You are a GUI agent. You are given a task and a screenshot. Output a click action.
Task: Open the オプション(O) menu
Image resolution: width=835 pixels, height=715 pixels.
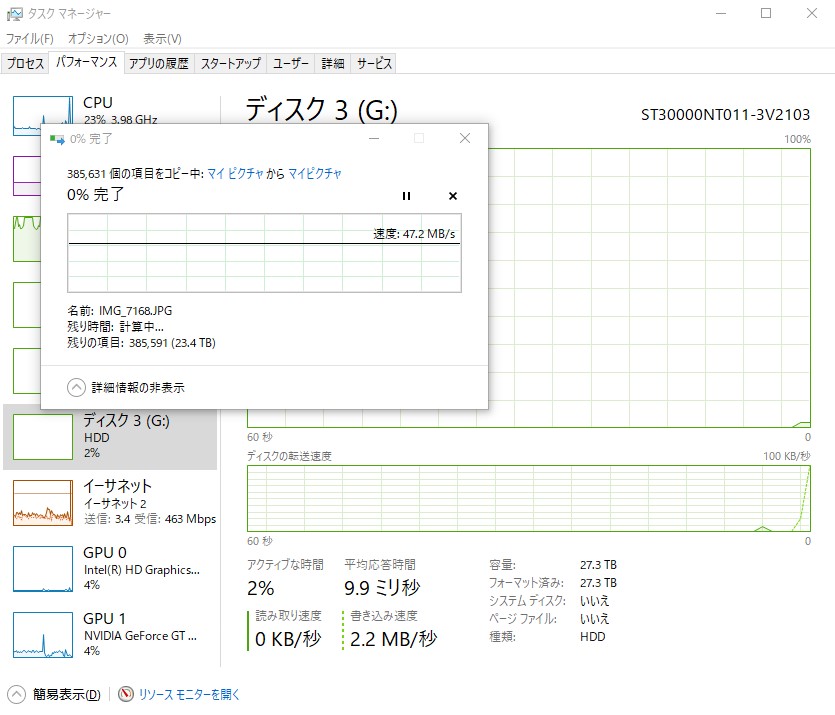98,39
